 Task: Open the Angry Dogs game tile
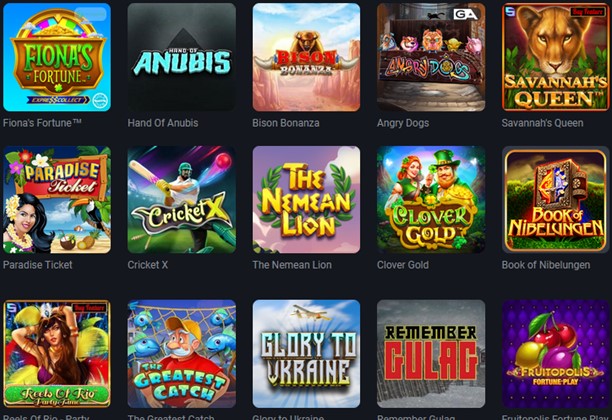click(x=431, y=57)
